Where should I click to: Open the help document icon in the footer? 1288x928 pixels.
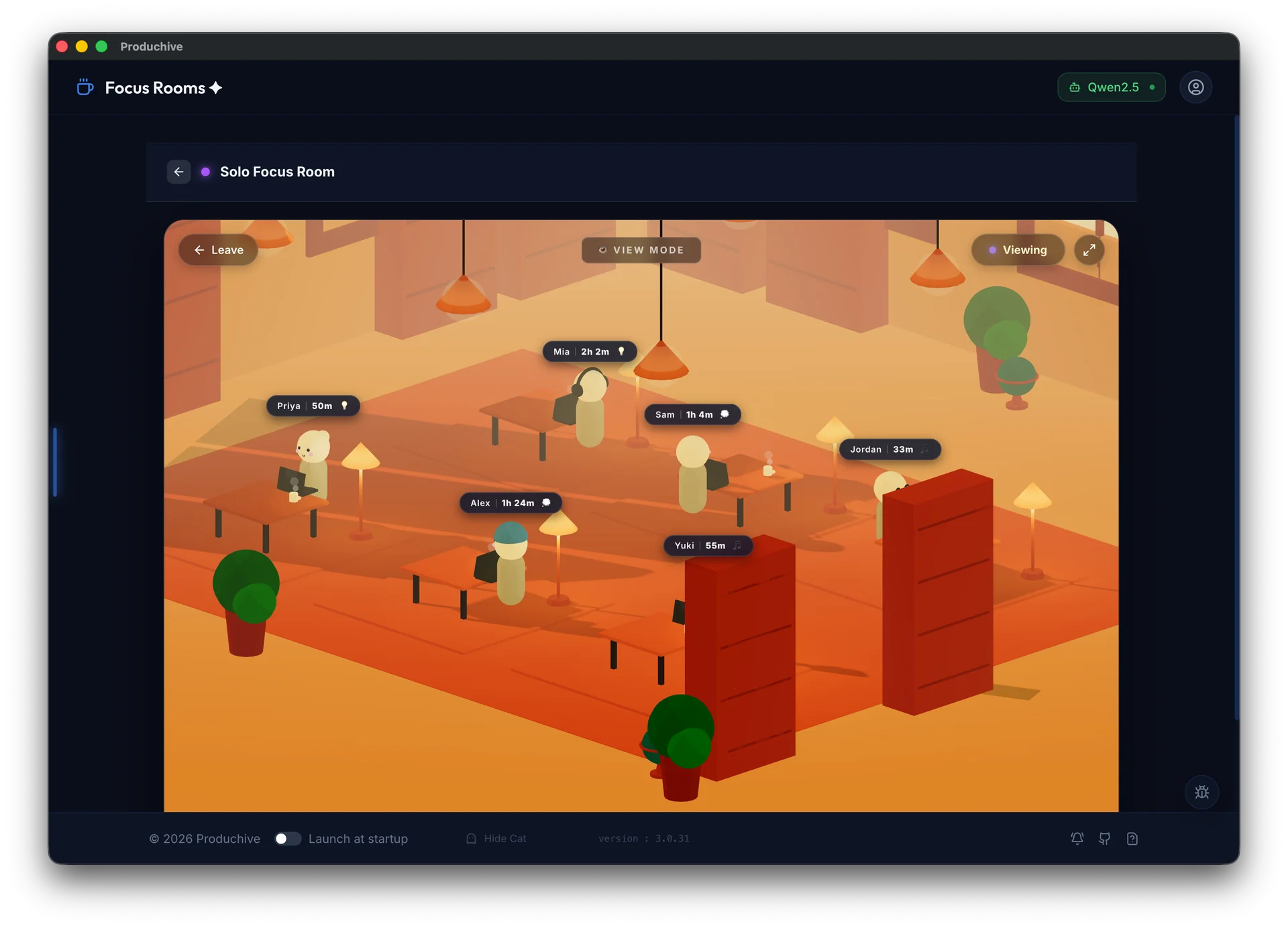[x=1132, y=838]
